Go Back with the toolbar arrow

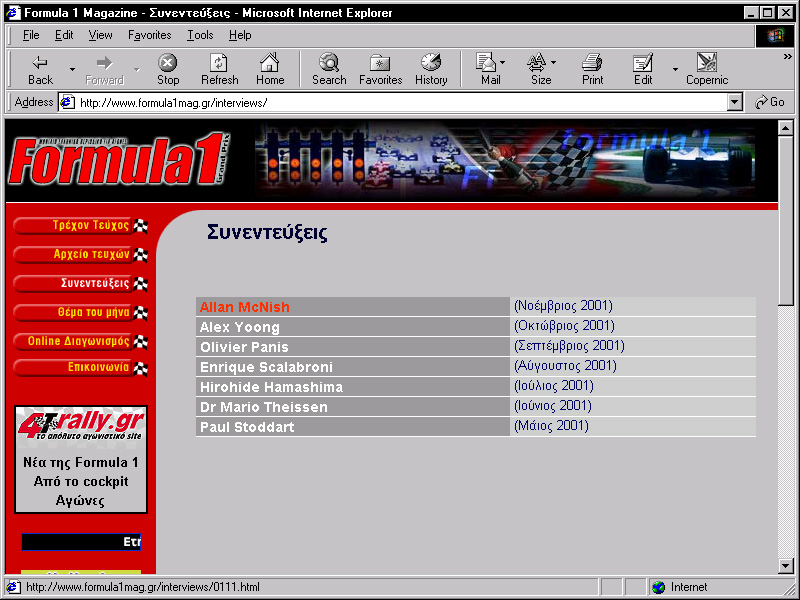(x=40, y=69)
